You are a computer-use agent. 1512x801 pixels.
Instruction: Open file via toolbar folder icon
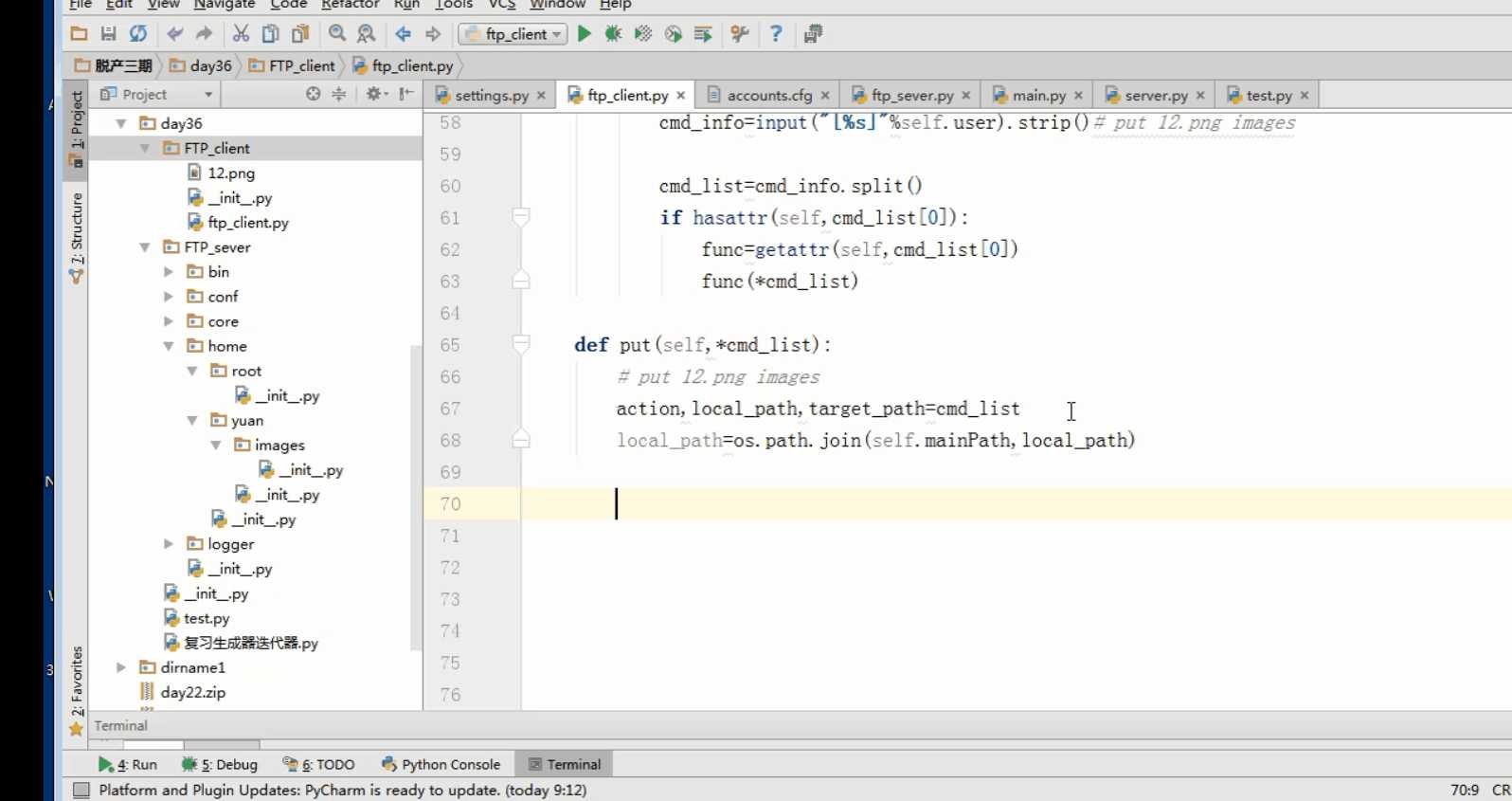point(80,34)
